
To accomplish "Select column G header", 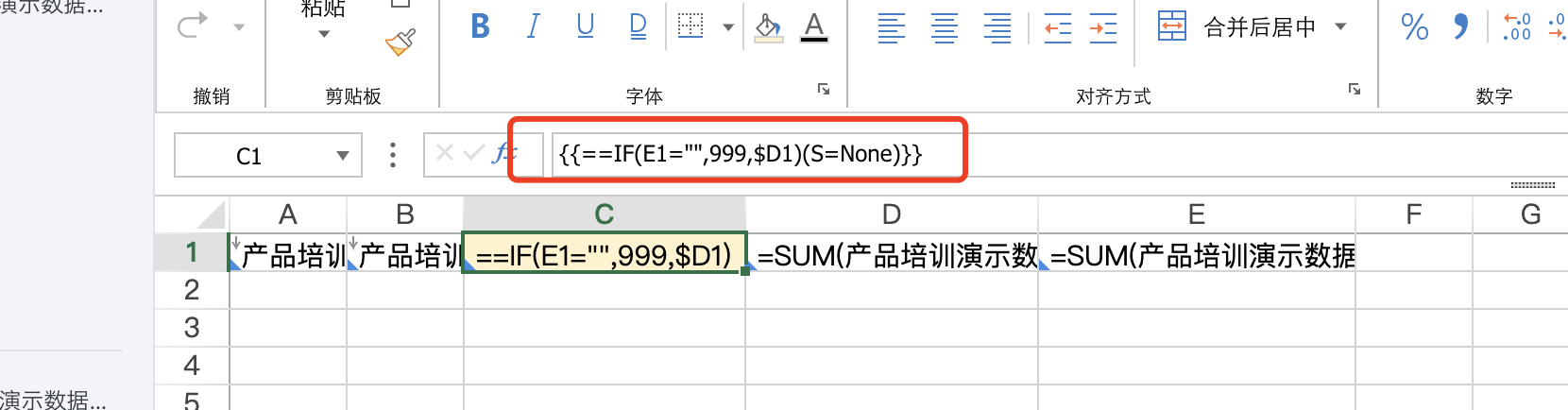I will pos(1521,214).
